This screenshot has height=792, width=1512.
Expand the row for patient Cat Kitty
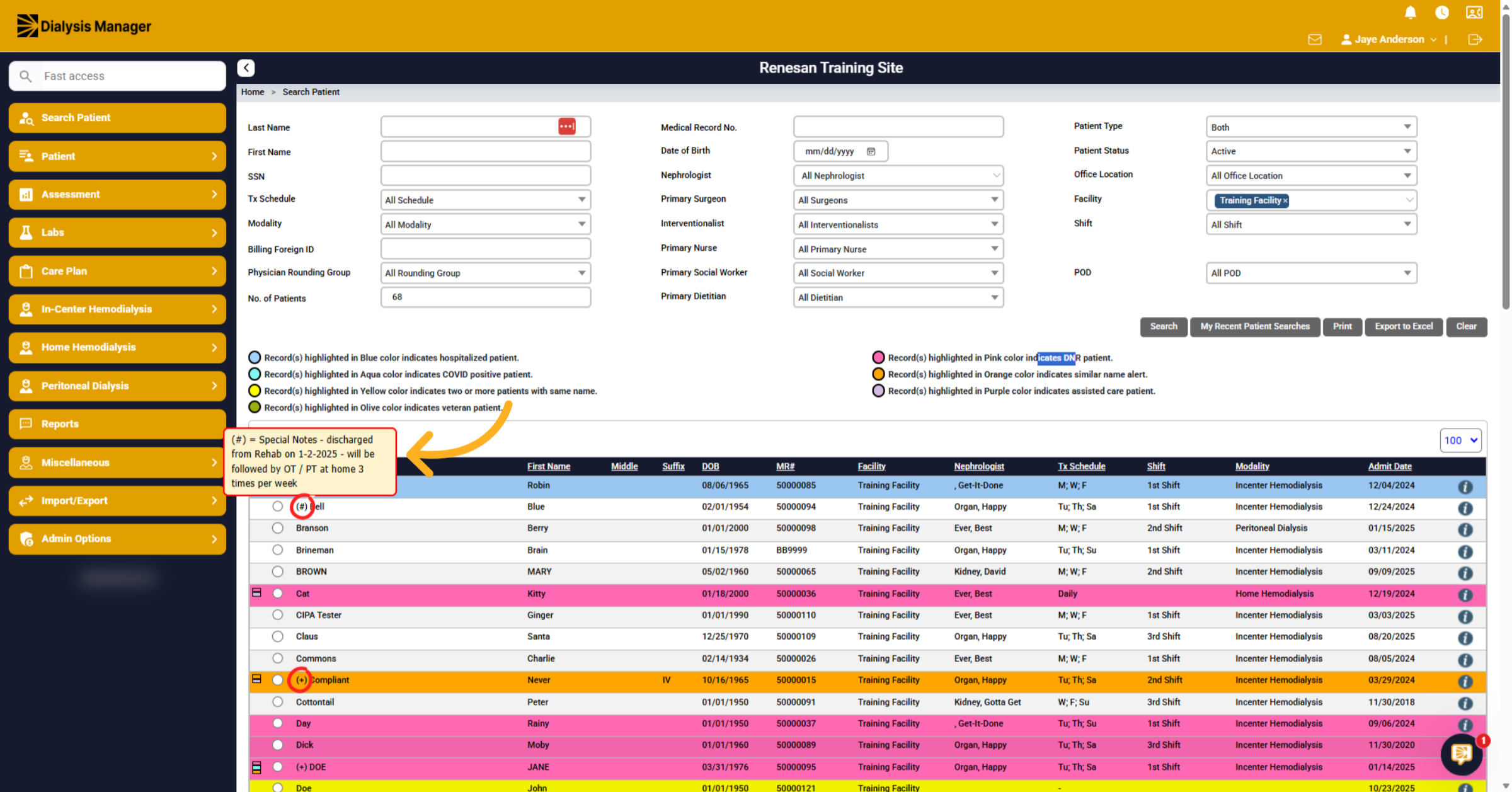click(256, 593)
